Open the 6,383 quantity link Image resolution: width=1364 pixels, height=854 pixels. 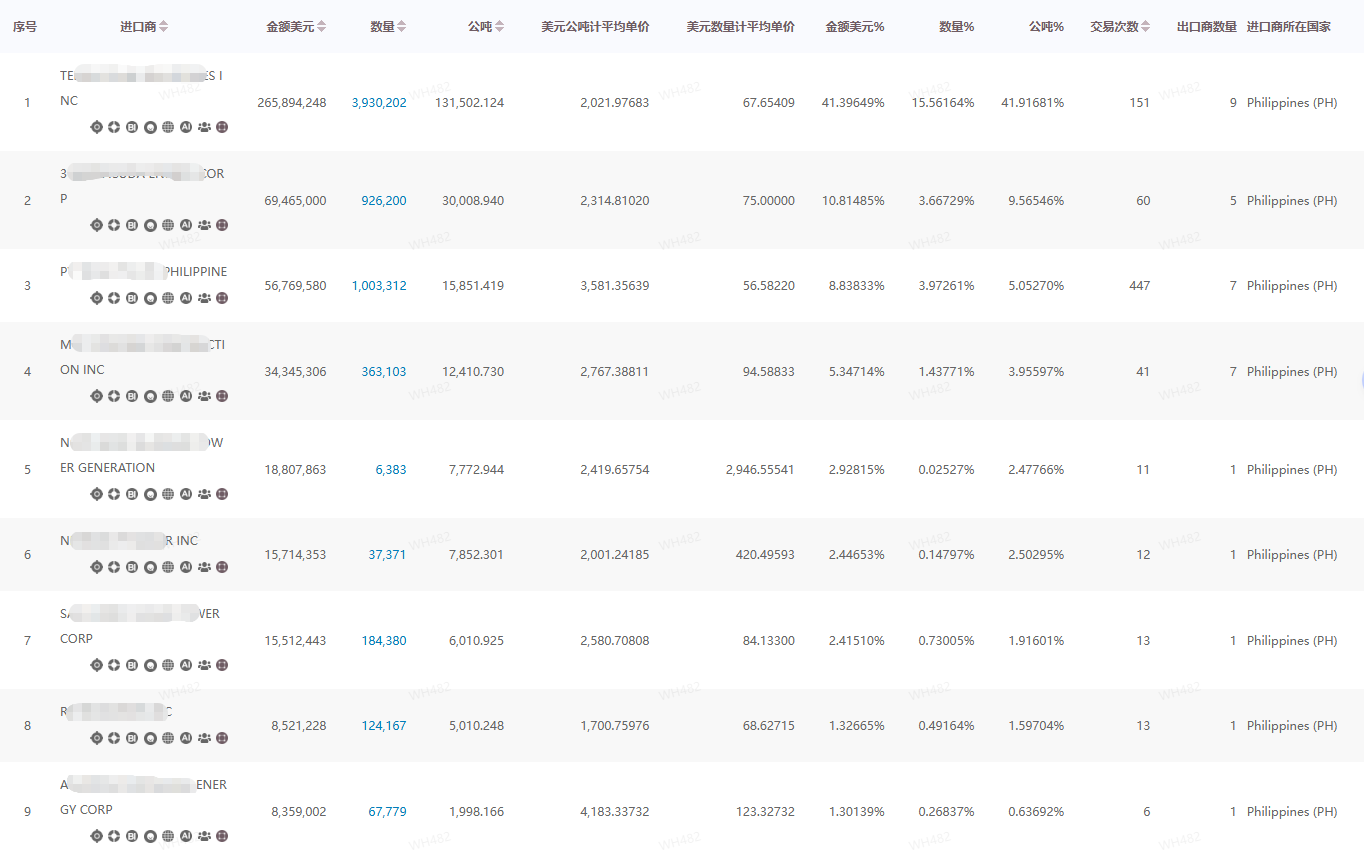(391, 470)
